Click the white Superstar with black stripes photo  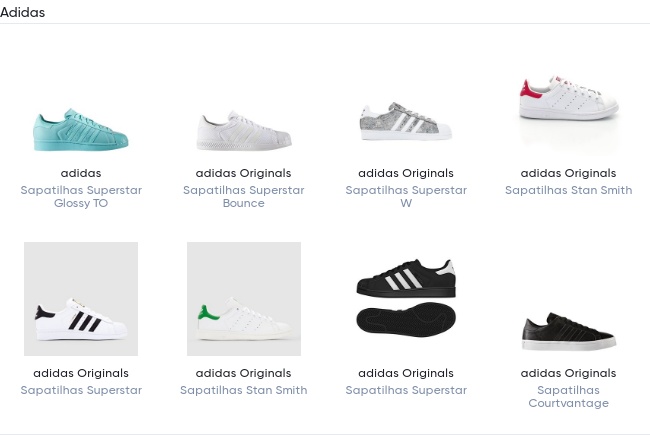click(x=81, y=299)
